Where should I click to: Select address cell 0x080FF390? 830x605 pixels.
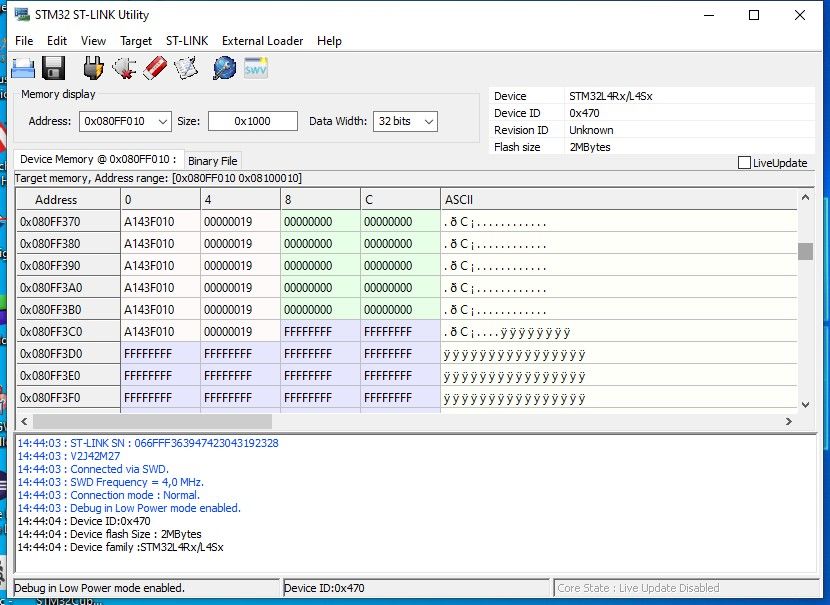tap(68, 266)
